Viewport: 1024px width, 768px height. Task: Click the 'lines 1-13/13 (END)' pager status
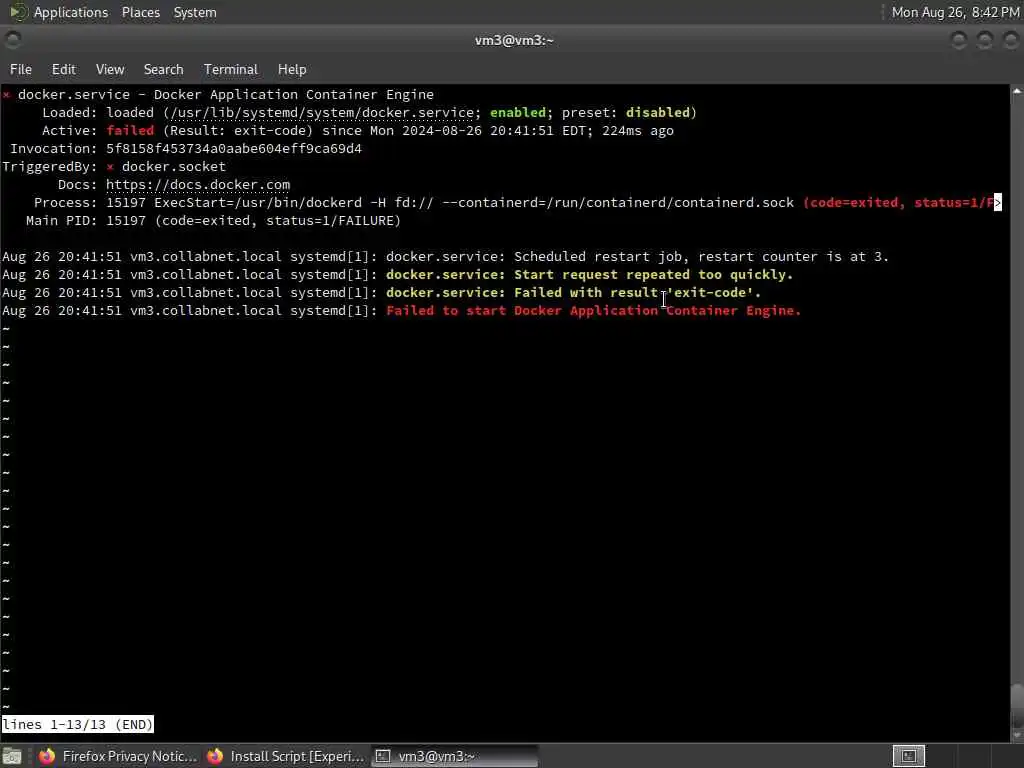77,724
